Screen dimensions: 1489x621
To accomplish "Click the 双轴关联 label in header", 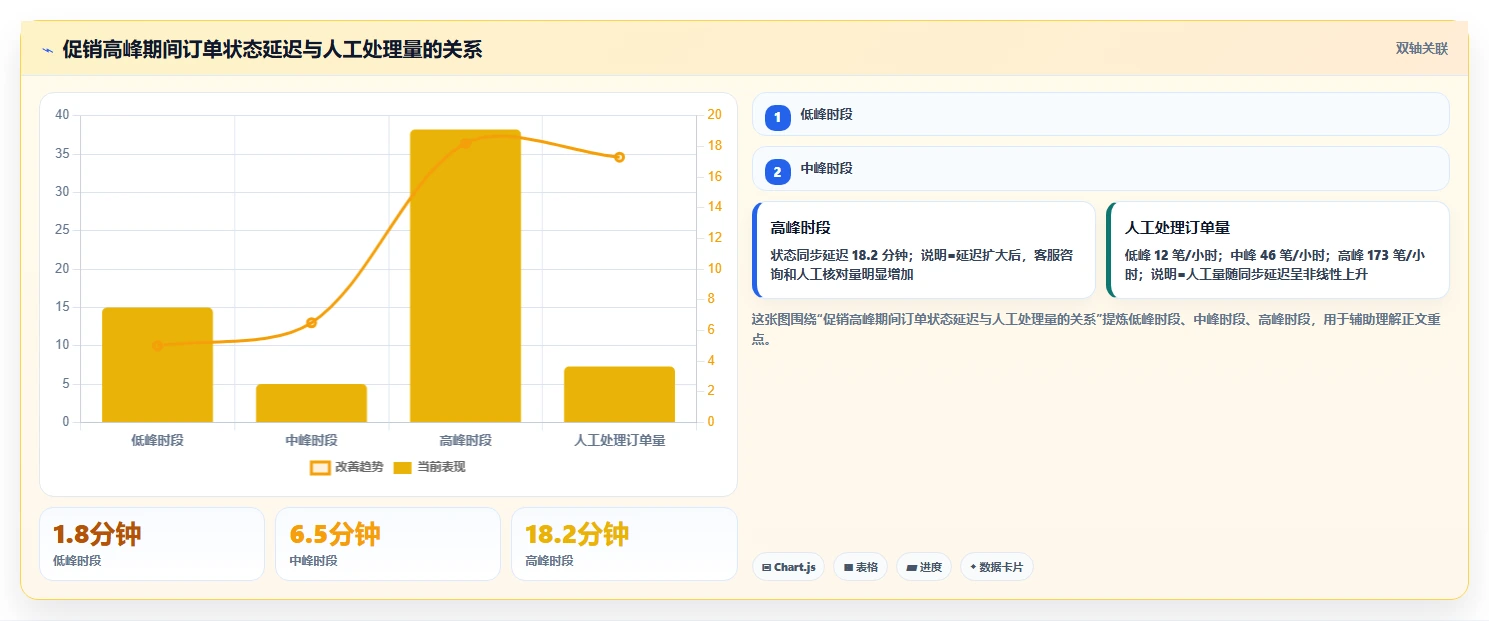I will click(1422, 48).
